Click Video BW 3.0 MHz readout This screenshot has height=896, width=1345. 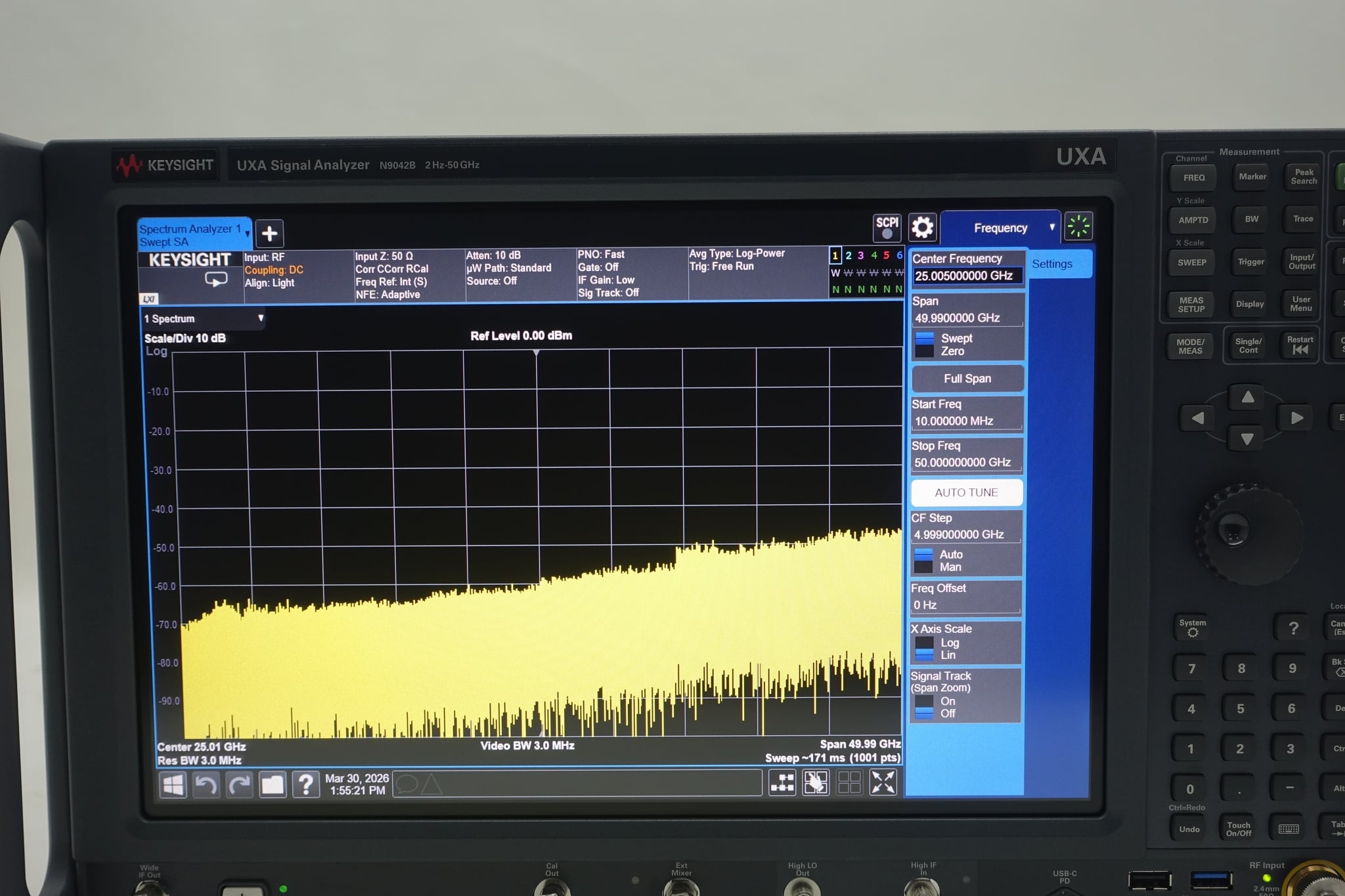pyautogui.click(x=527, y=745)
